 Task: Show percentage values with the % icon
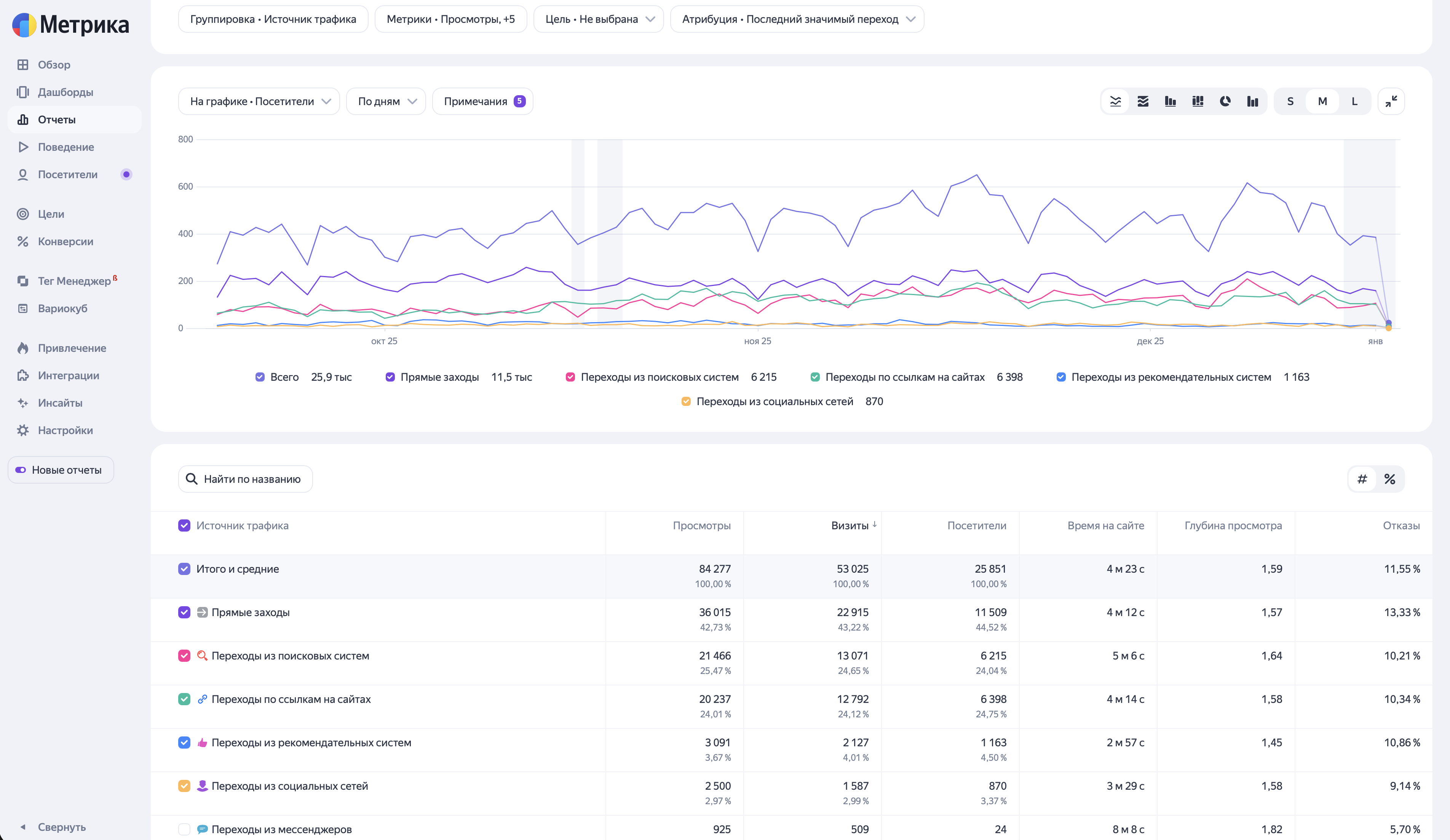pyautogui.click(x=1389, y=479)
